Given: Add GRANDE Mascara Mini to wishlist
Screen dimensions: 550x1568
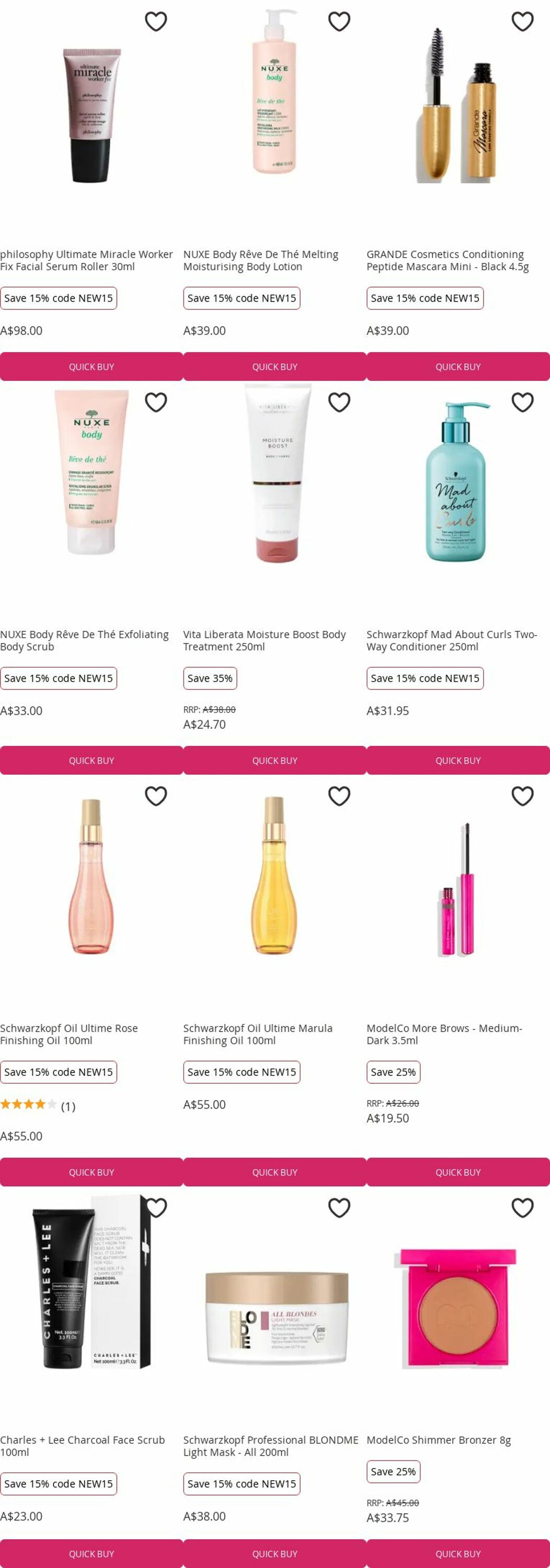Looking at the screenshot, I should (x=522, y=22).
